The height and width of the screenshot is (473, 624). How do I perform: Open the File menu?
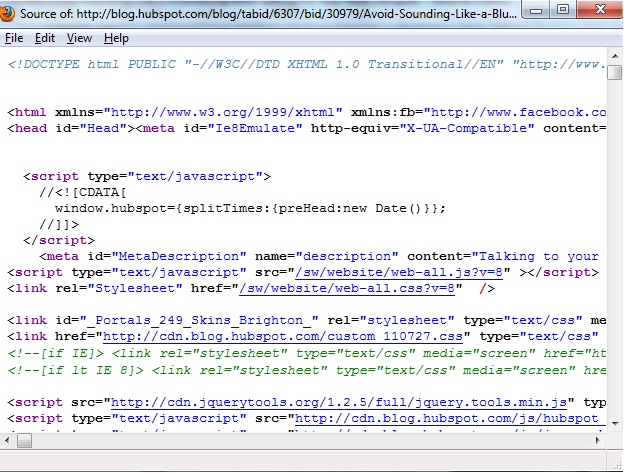14,38
